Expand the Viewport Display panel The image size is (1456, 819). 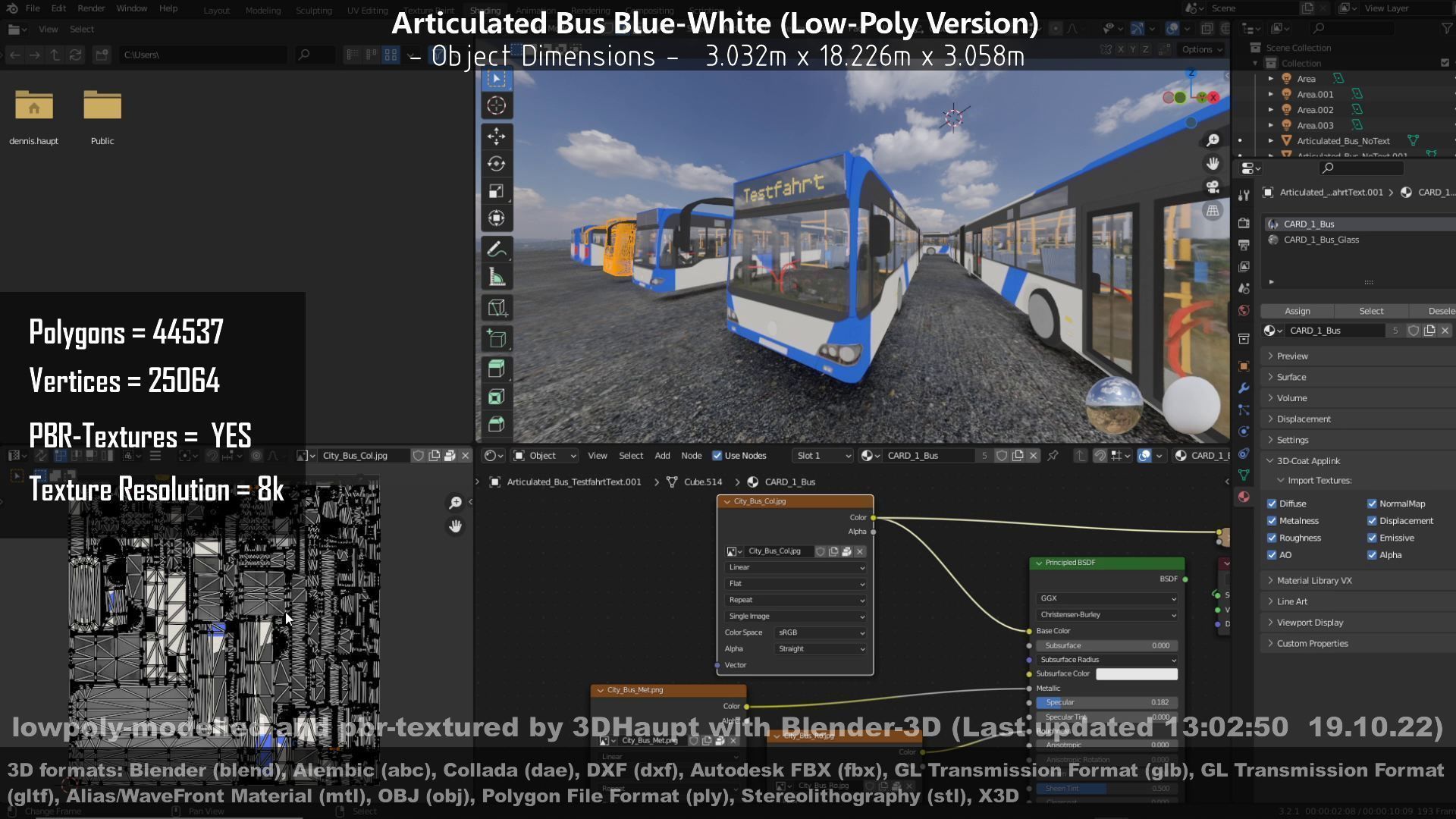point(1309,623)
